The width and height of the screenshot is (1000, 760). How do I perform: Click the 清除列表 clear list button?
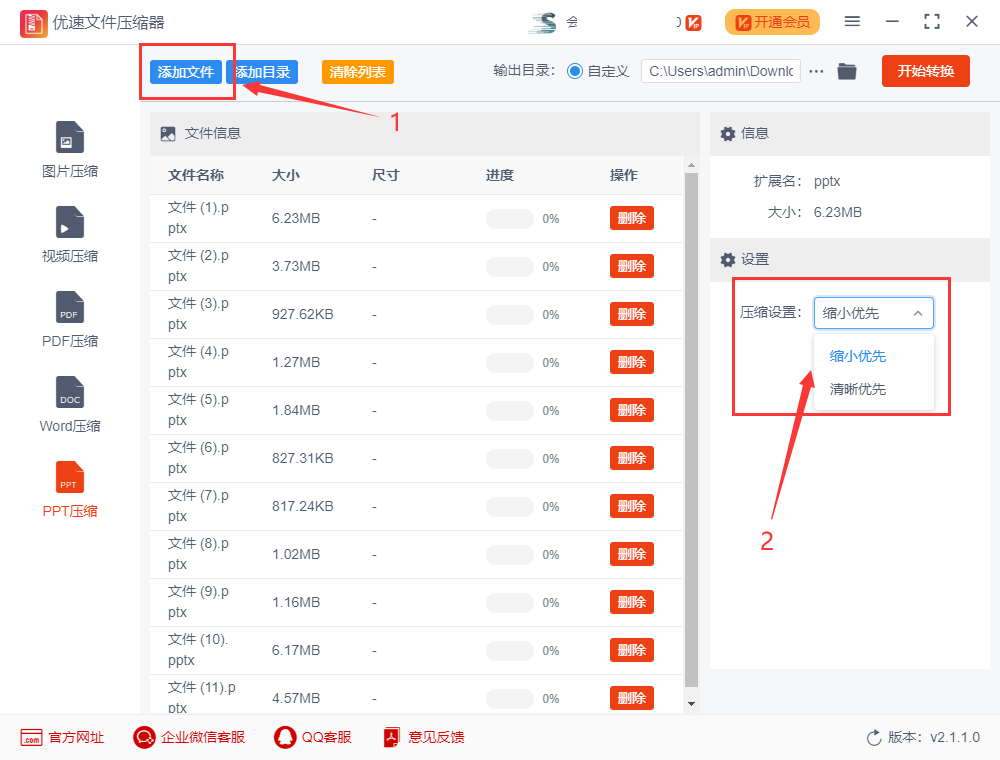[358, 72]
